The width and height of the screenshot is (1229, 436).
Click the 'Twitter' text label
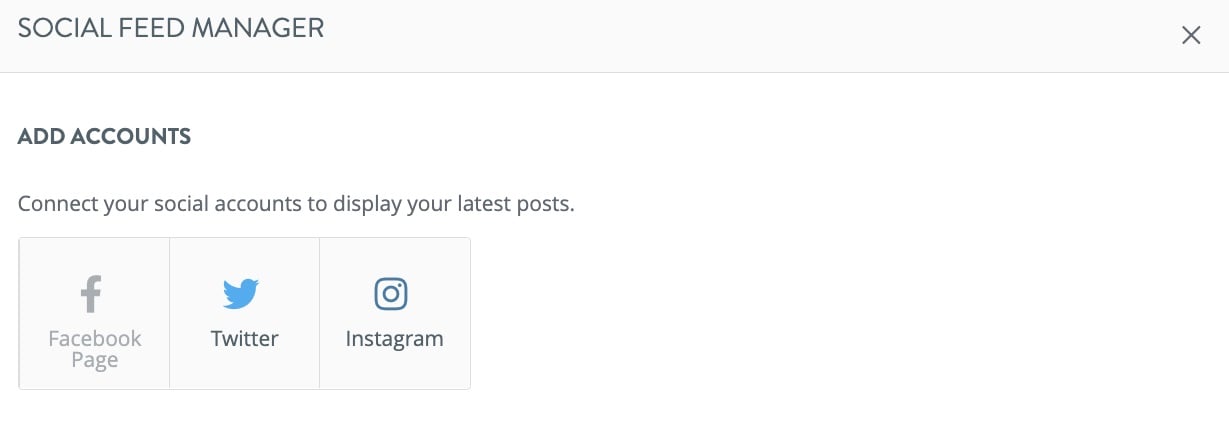point(245,338)
